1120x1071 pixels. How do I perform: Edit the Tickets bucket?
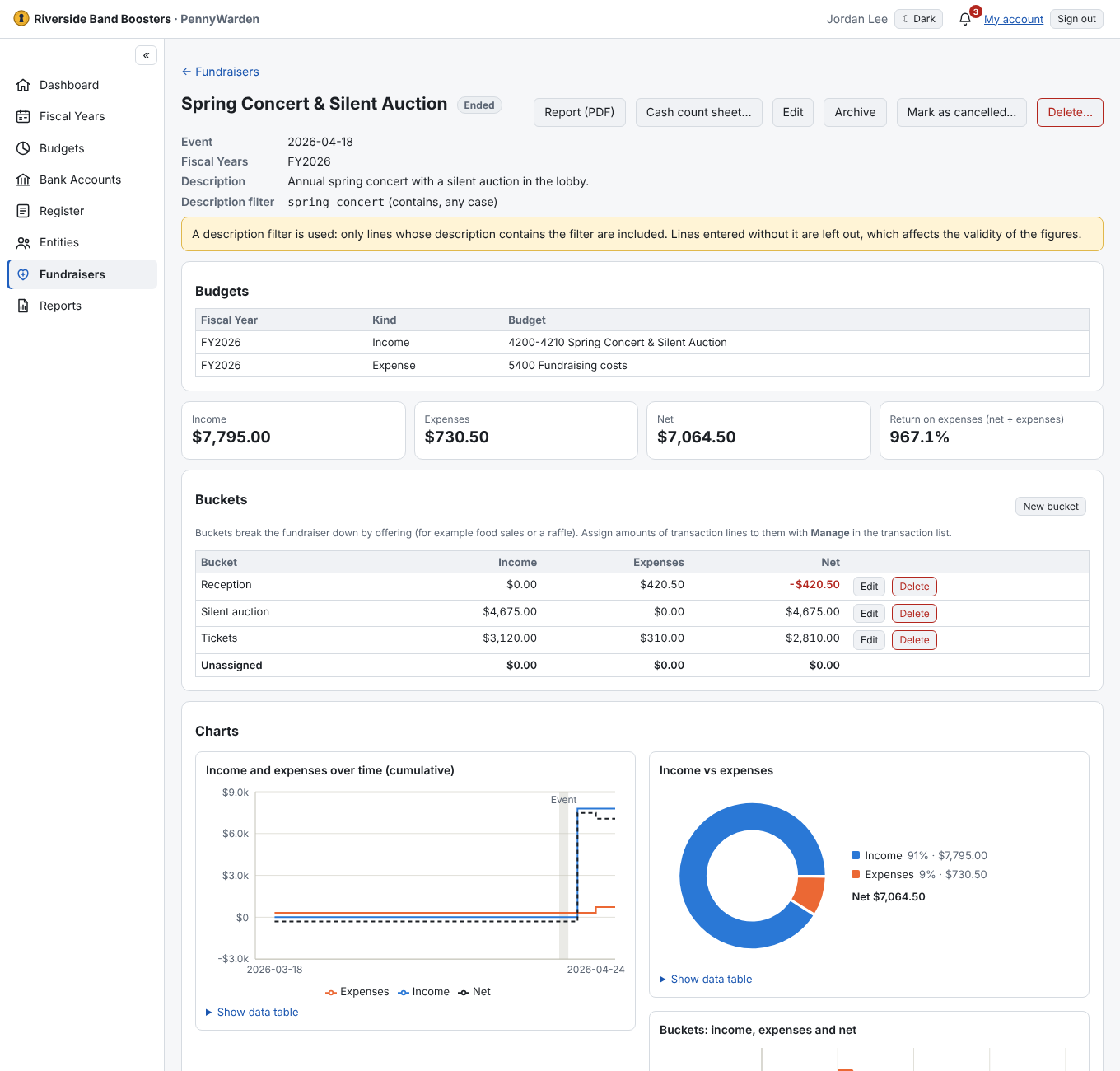[x=869, y=640]
